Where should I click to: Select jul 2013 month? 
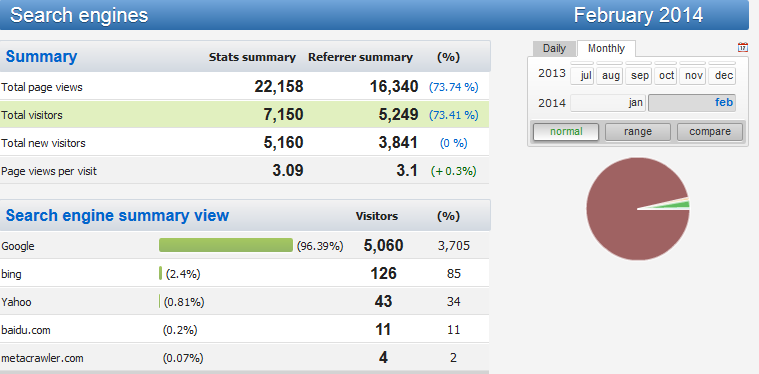(x=582, y=76)
